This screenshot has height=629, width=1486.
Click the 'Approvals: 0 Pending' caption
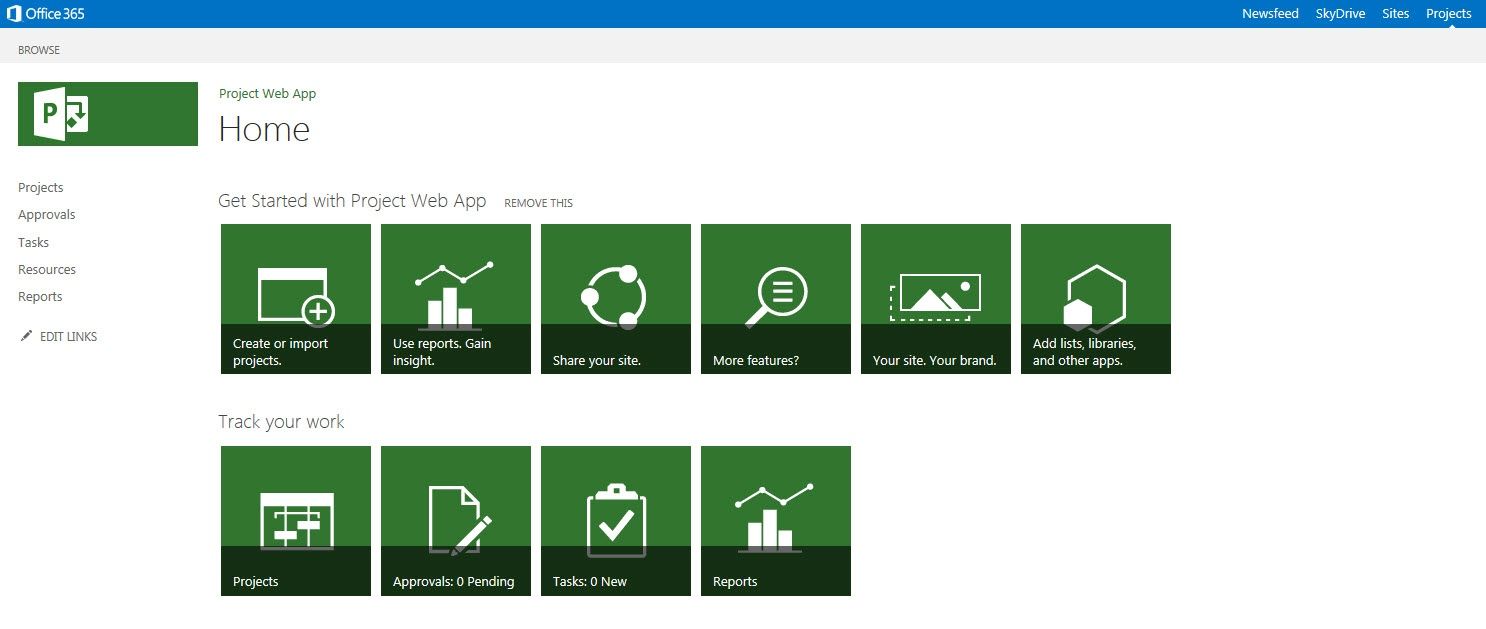tap(454, 582)
